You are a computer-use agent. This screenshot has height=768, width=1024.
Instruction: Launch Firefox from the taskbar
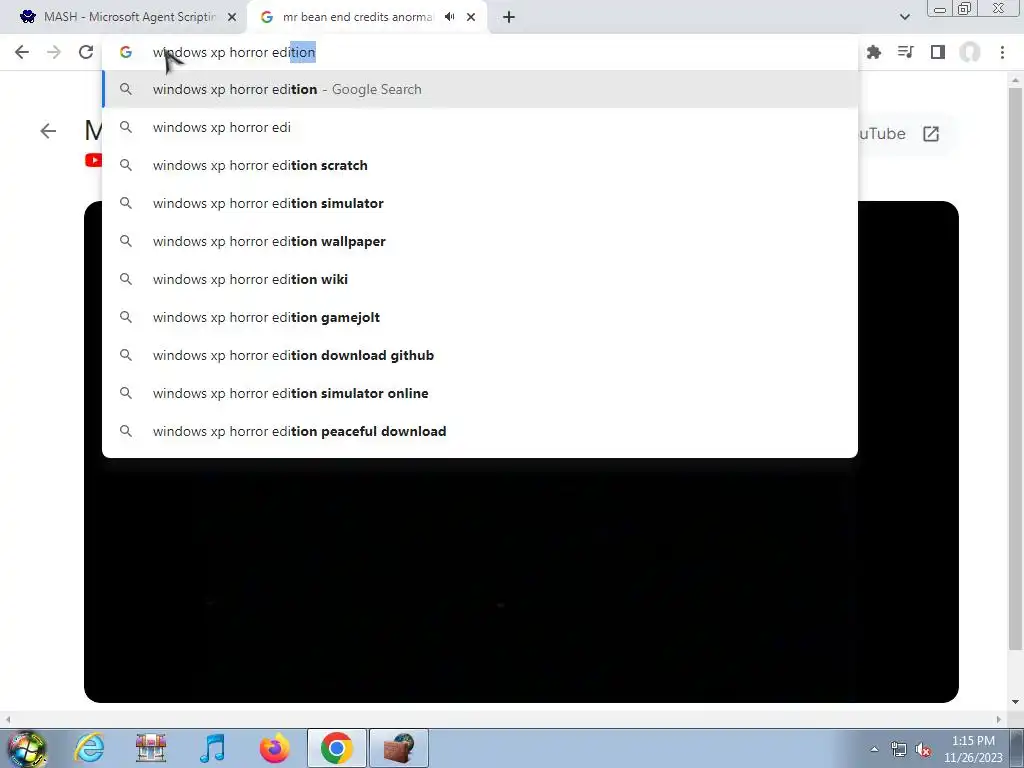point(274,748)
